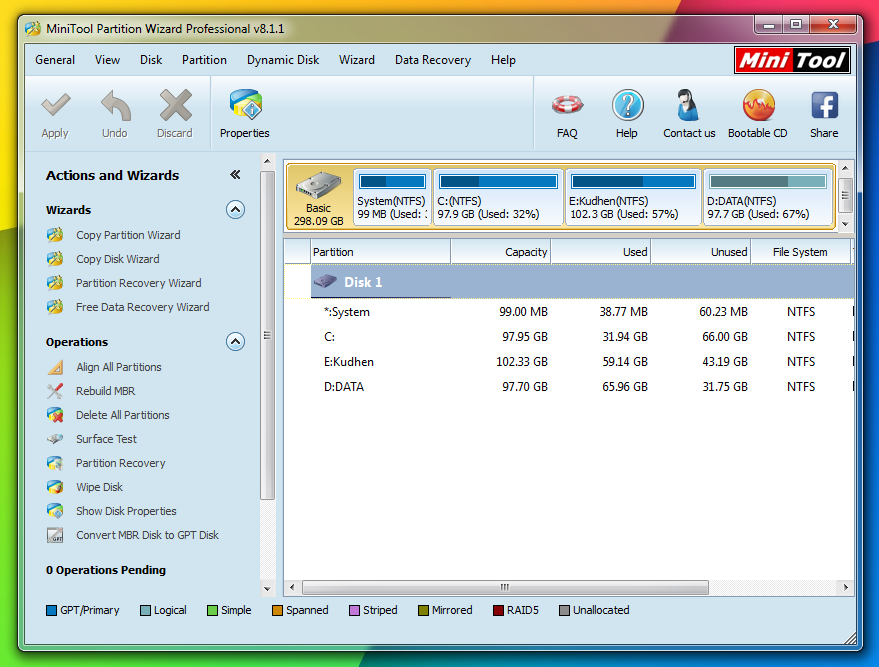Click the Disk 1 drive icon in list
The height and width of the screenshot is (667, 879).
coord(325,281)
